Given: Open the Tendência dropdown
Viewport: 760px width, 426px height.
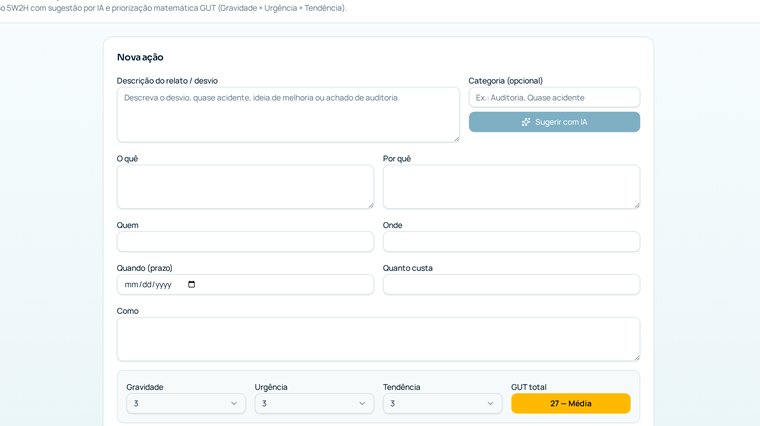Looking at the screenshot, I should point(442,403).
